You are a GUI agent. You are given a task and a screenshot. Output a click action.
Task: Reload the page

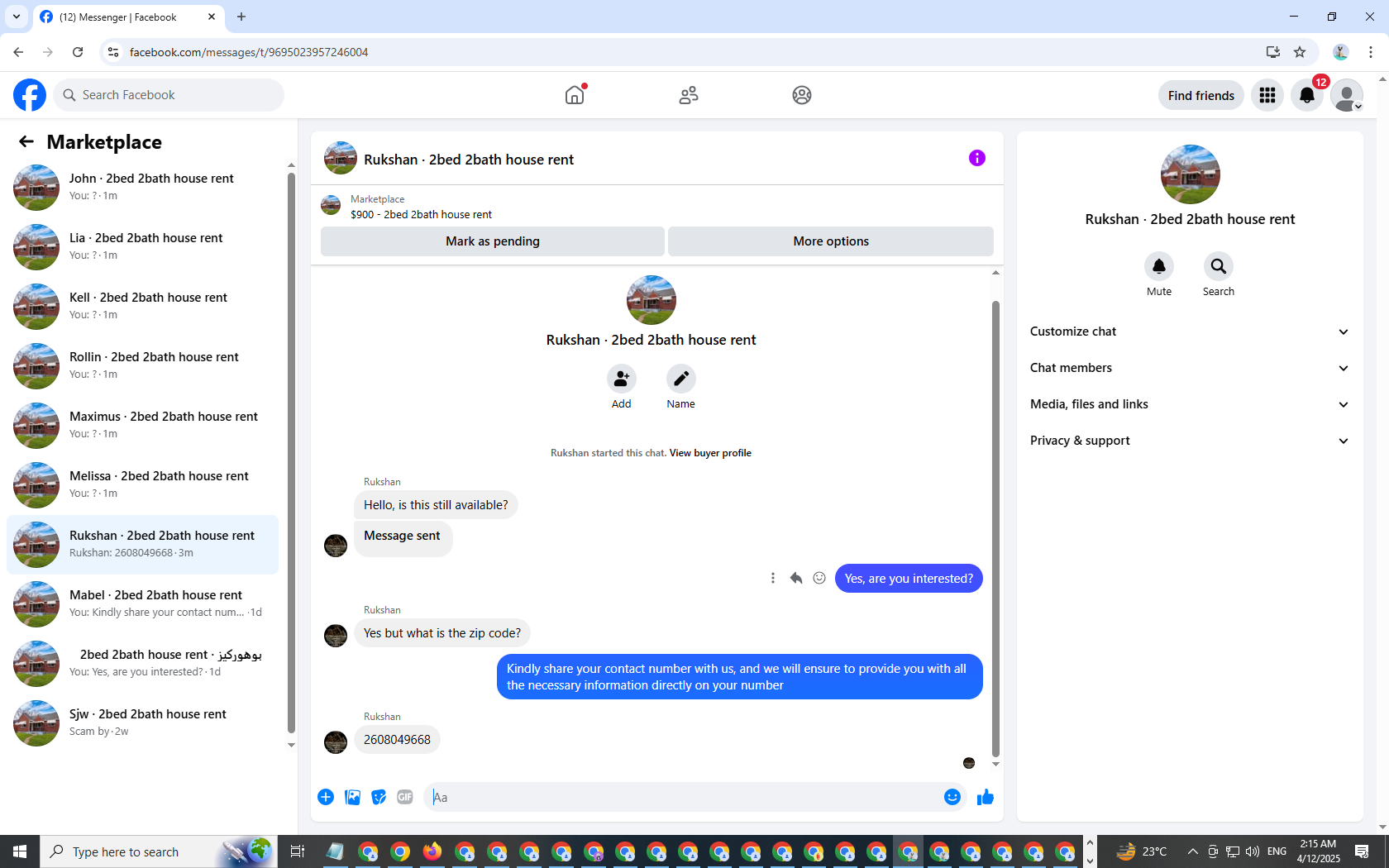[78, 52]
